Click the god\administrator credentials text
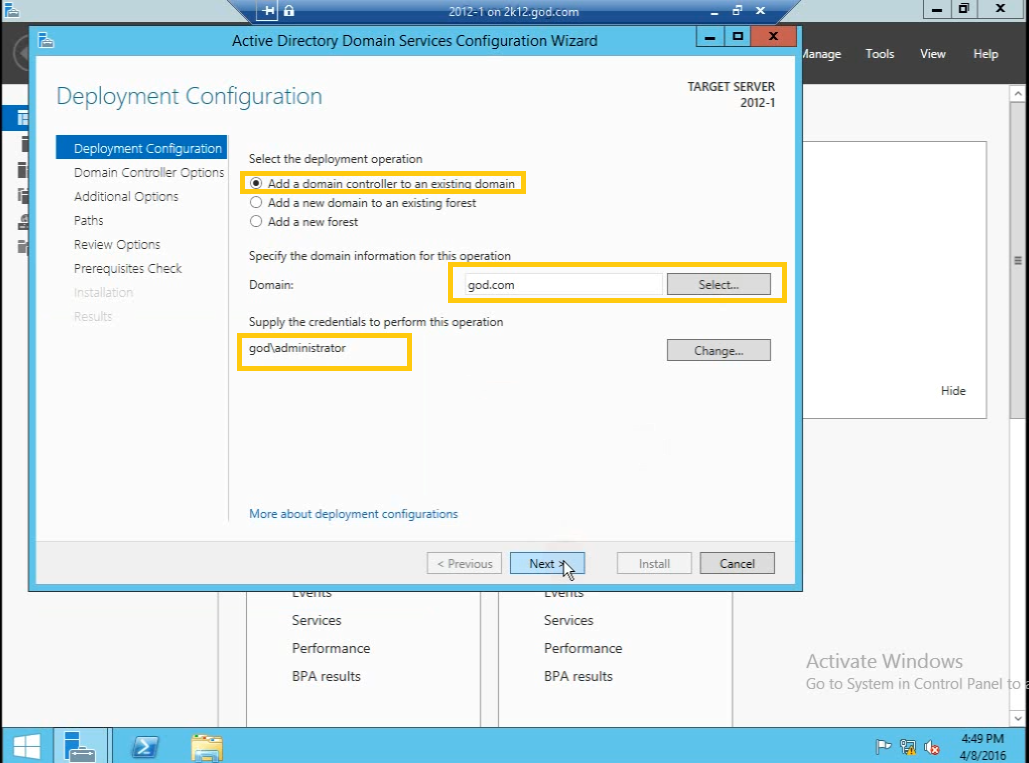 tap(297, 348)
